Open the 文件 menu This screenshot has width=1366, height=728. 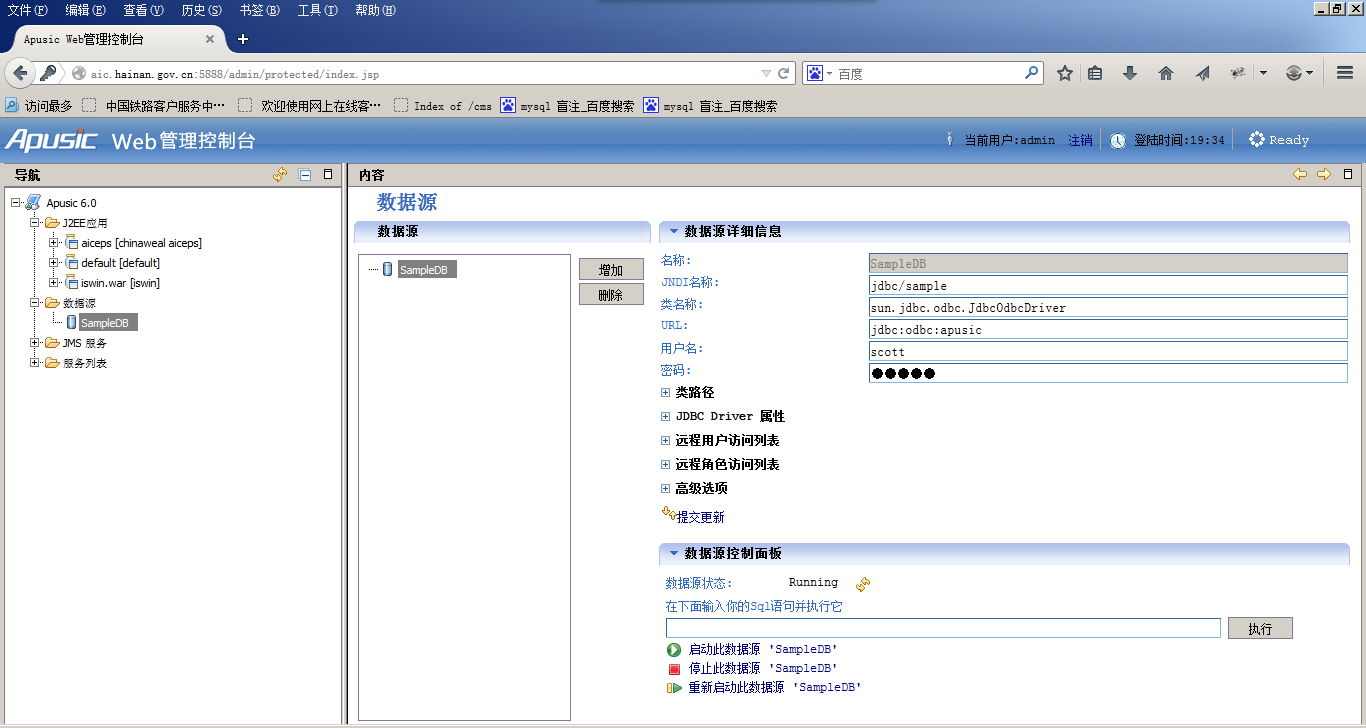(x=27, y=10)
